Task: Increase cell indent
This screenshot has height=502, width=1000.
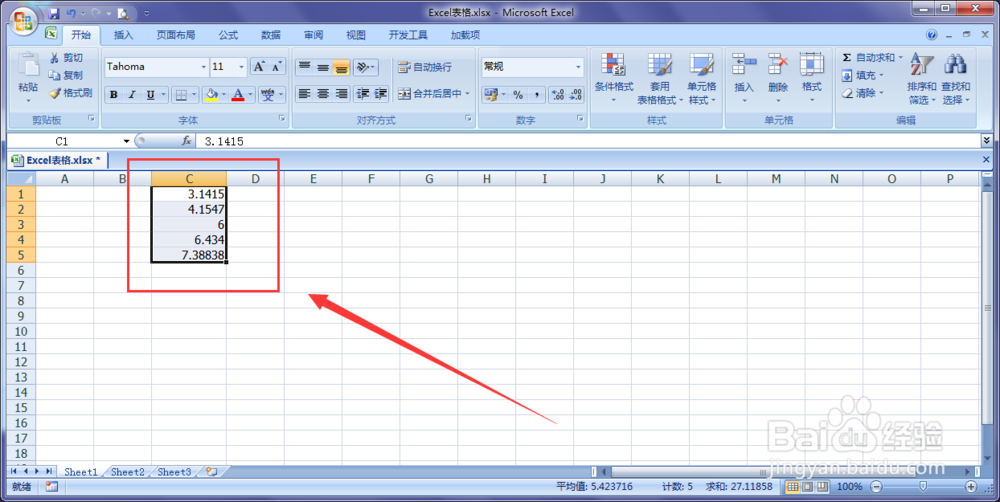Action: (x=381, y=94)
